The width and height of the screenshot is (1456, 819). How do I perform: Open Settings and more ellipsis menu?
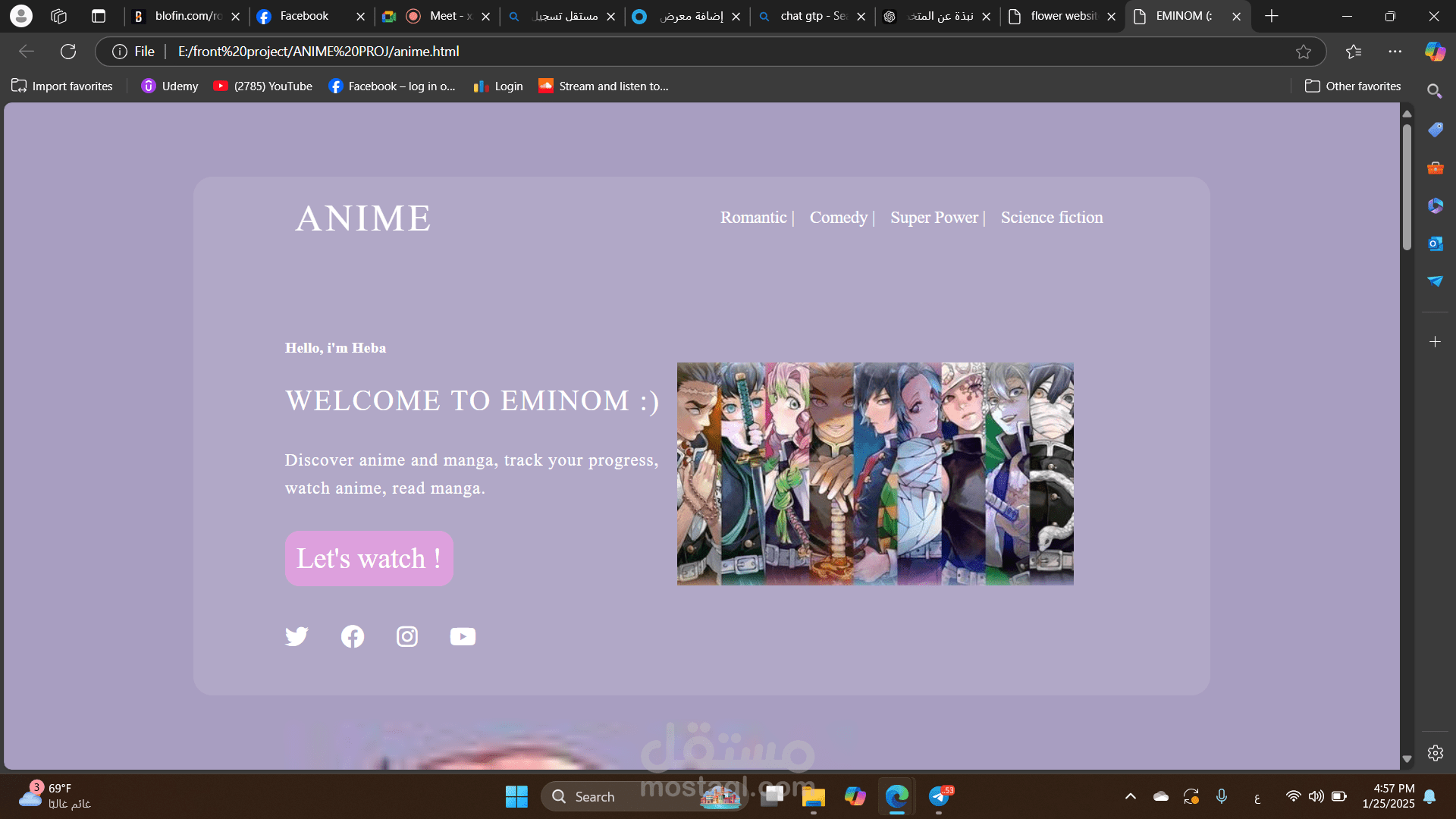(1395, 52)
